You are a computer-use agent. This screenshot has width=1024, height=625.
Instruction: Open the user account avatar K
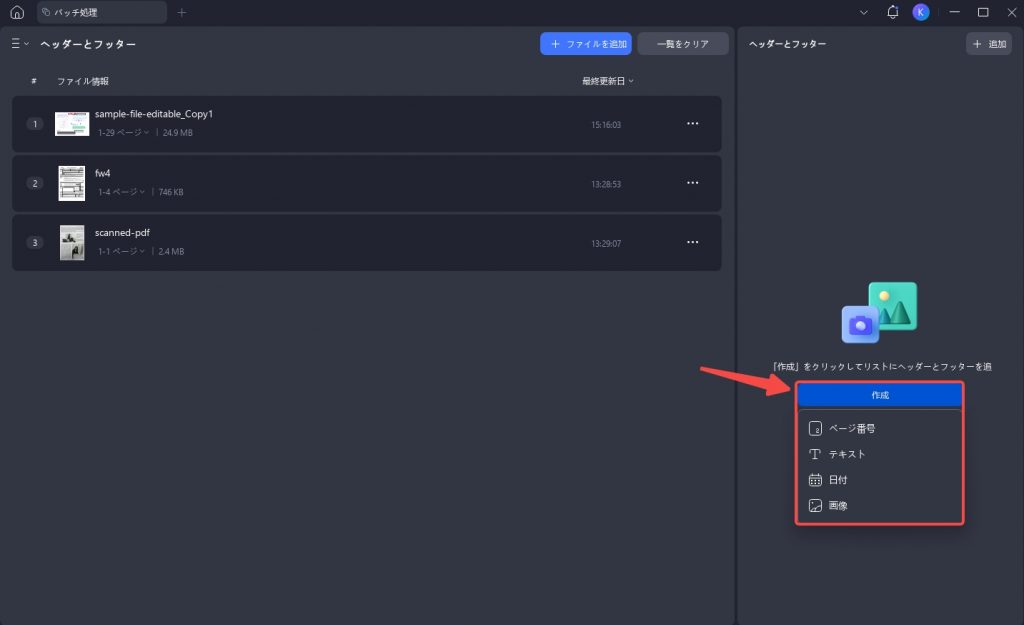click(921, 12)
